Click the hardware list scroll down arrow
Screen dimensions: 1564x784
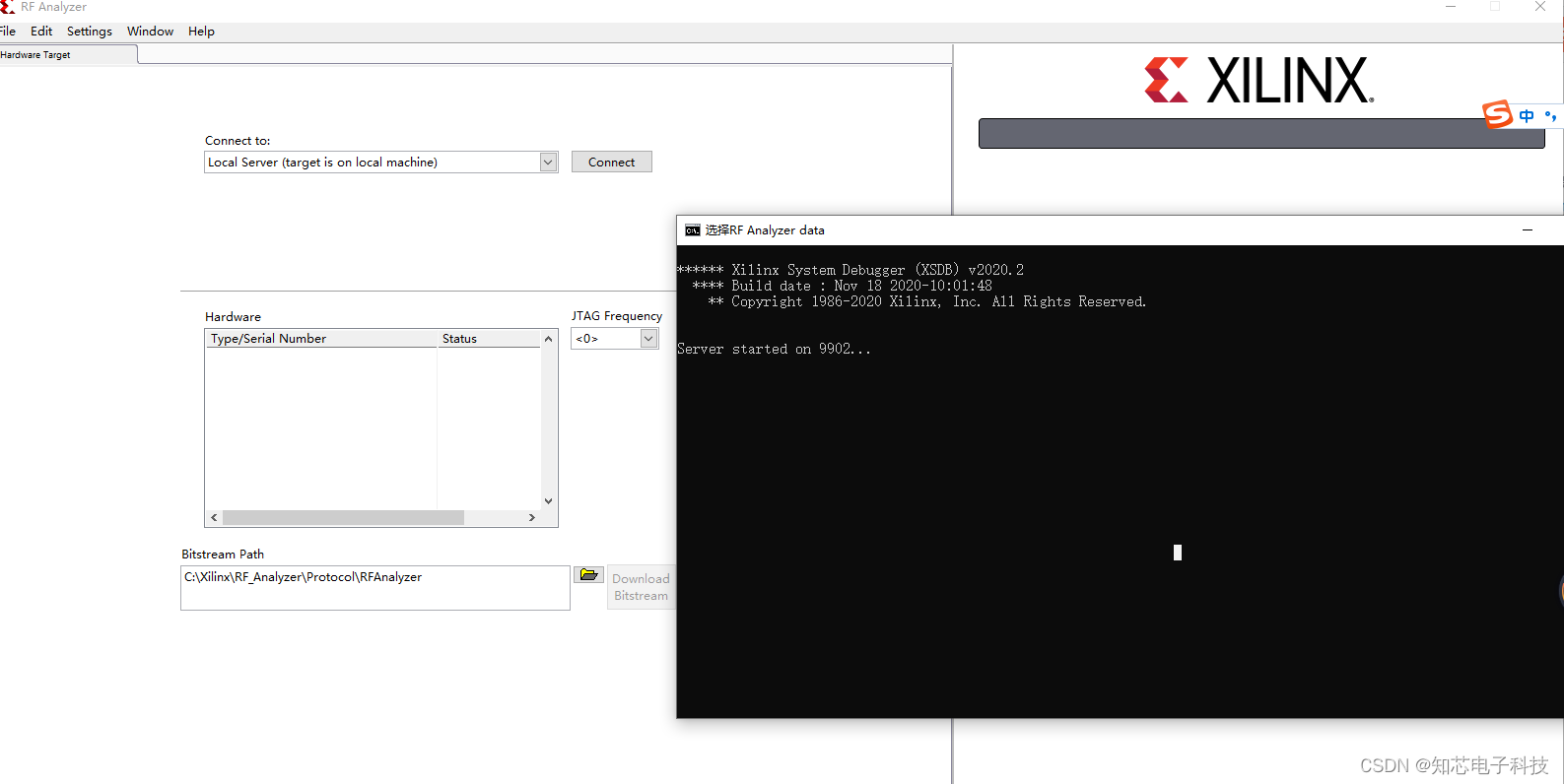pyautogui.click(x=549, y=501)
